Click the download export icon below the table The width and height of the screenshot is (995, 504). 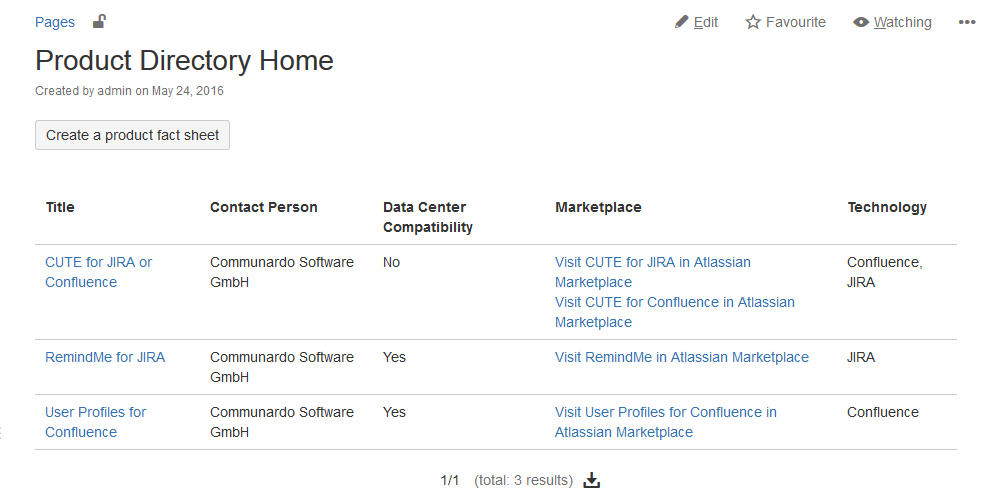pyautogui.click(x=591, y=481)
